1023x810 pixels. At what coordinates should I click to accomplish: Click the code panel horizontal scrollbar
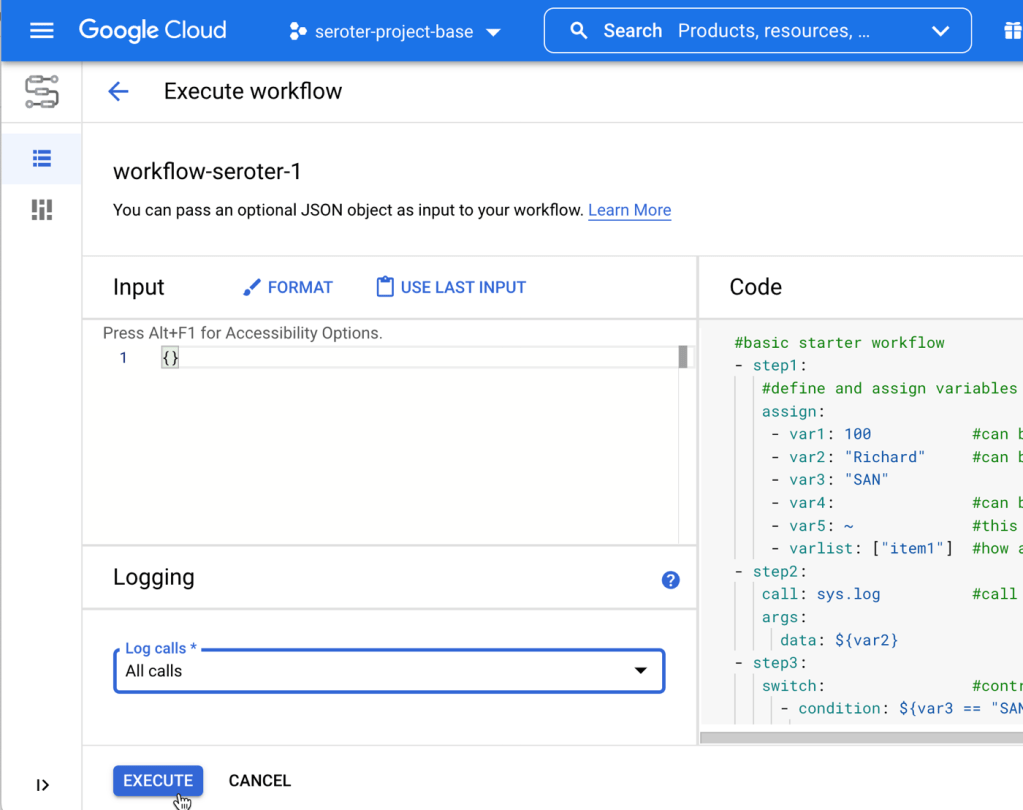[860, 738]
